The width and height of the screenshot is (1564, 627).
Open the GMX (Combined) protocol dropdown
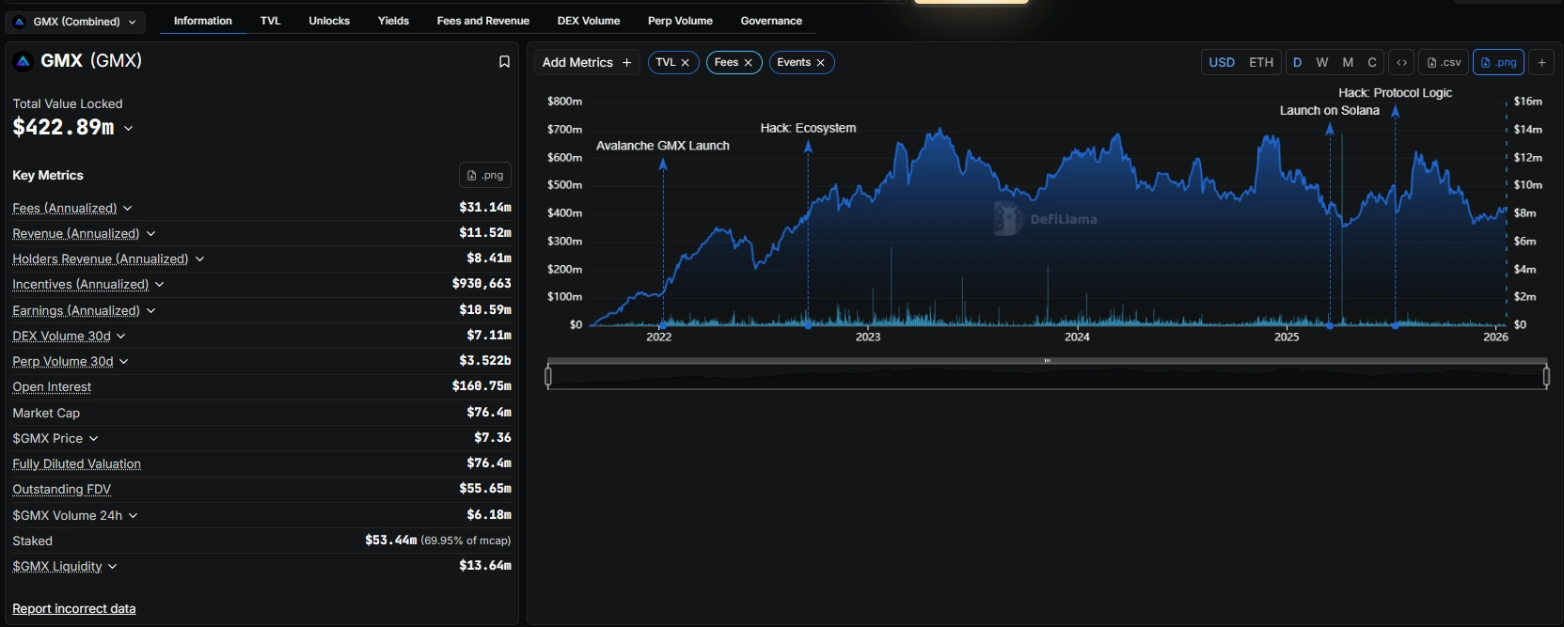(76, 22)
